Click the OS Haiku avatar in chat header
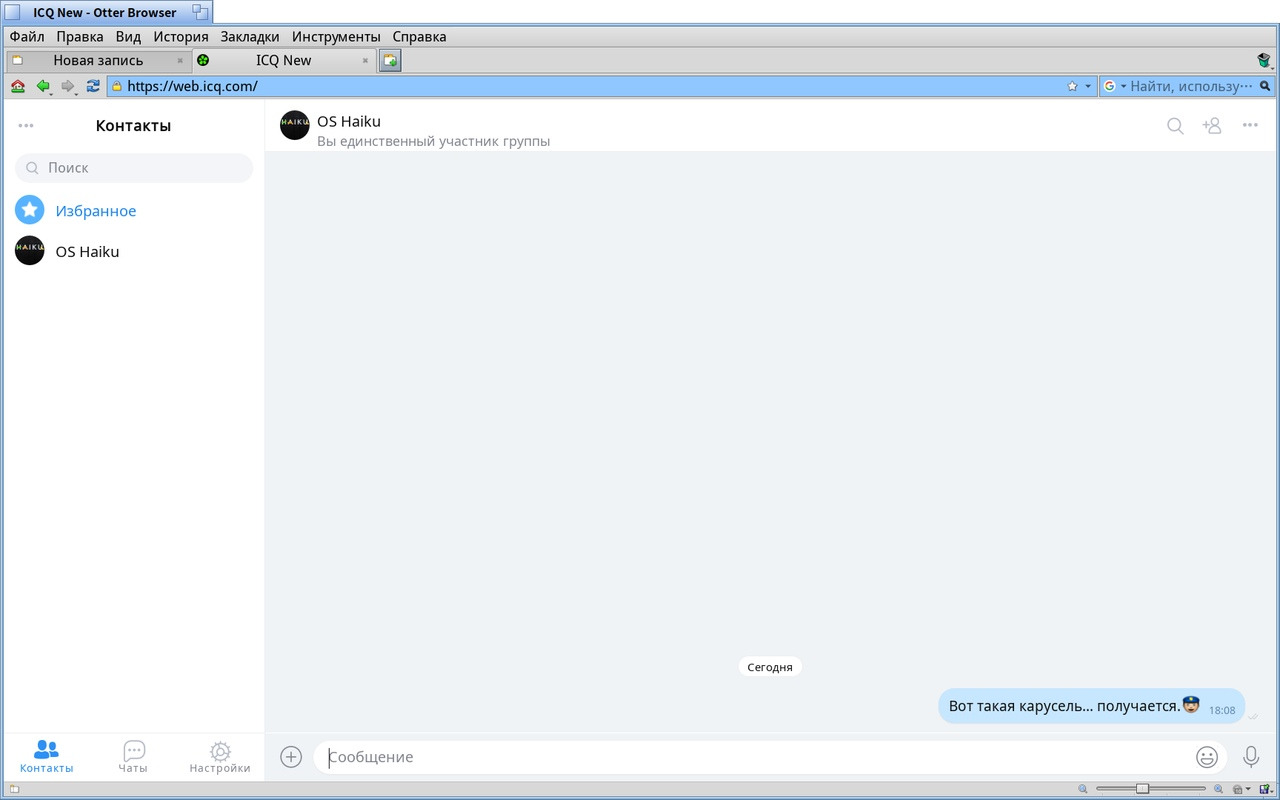This screenshot has width=1280, height=800. 295,125
